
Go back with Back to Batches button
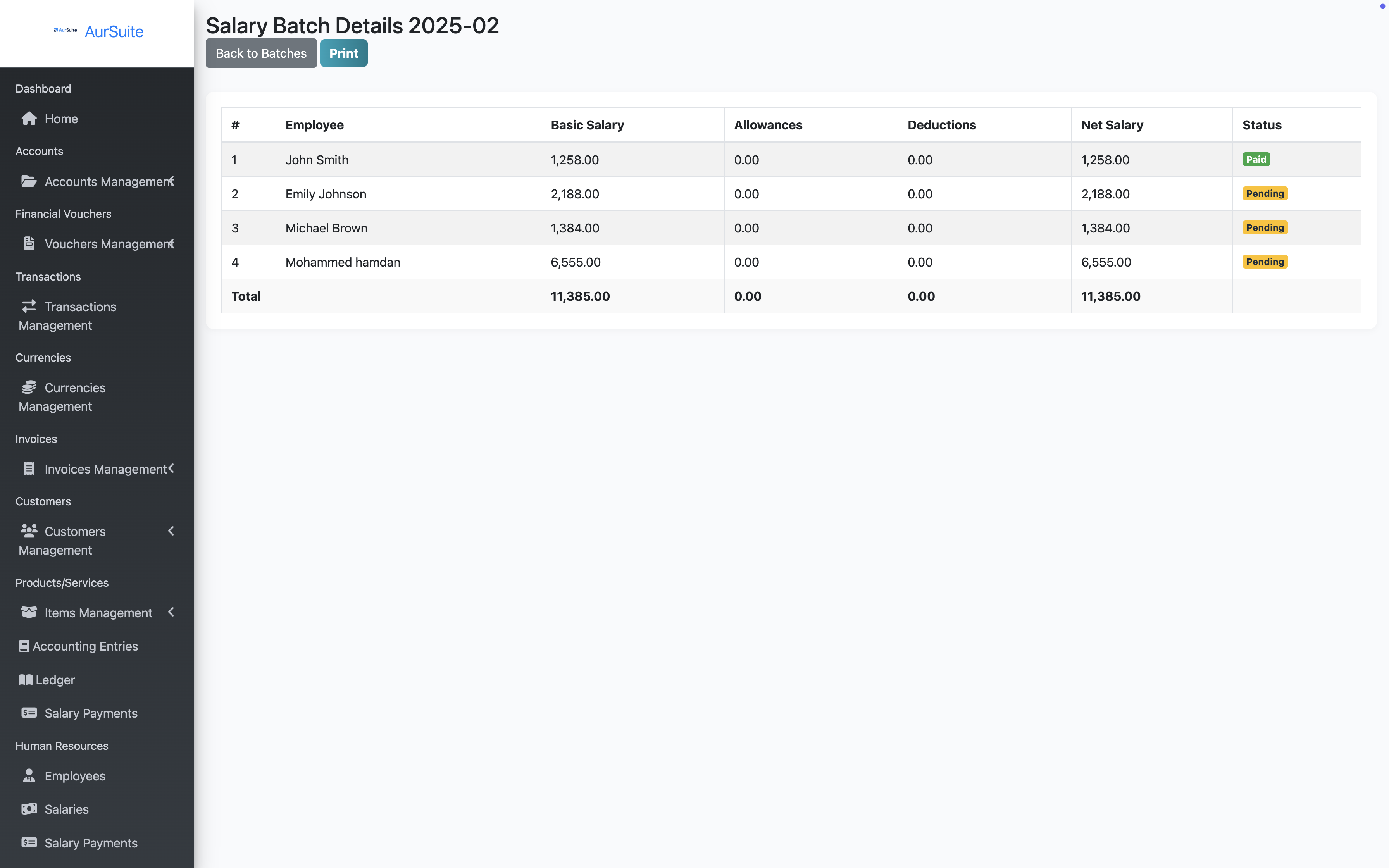260,53
